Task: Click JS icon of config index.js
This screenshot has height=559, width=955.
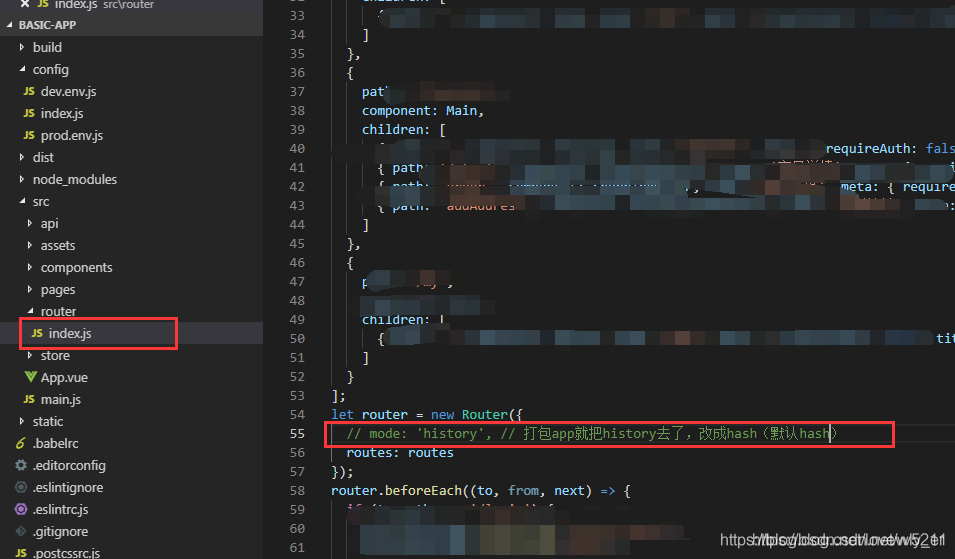Action: [x=29, y=113]
